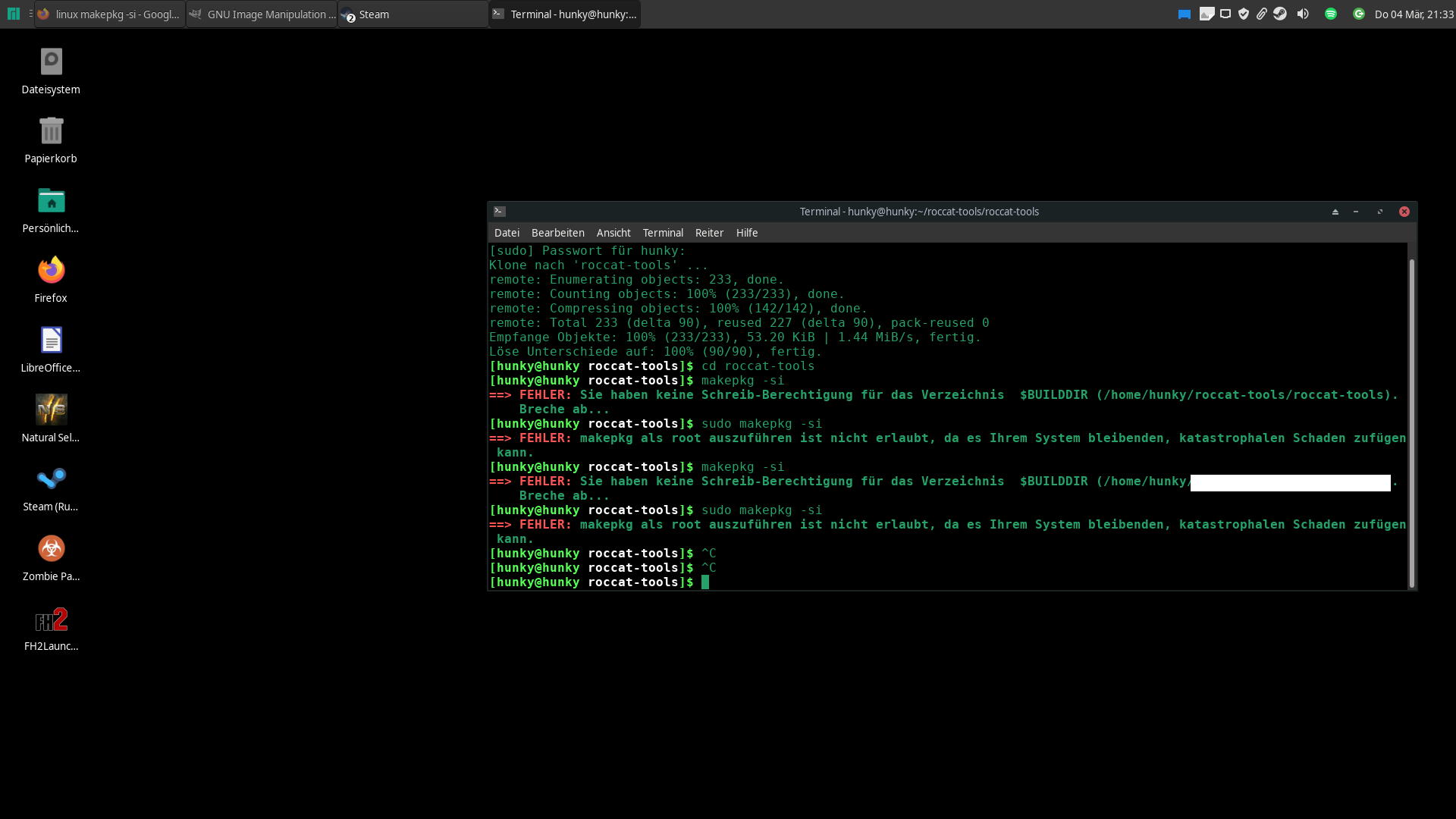Viewport: 1456px width, 819px height.
Task: Switch to the Steam taskbar window
Action: point(413,14)
